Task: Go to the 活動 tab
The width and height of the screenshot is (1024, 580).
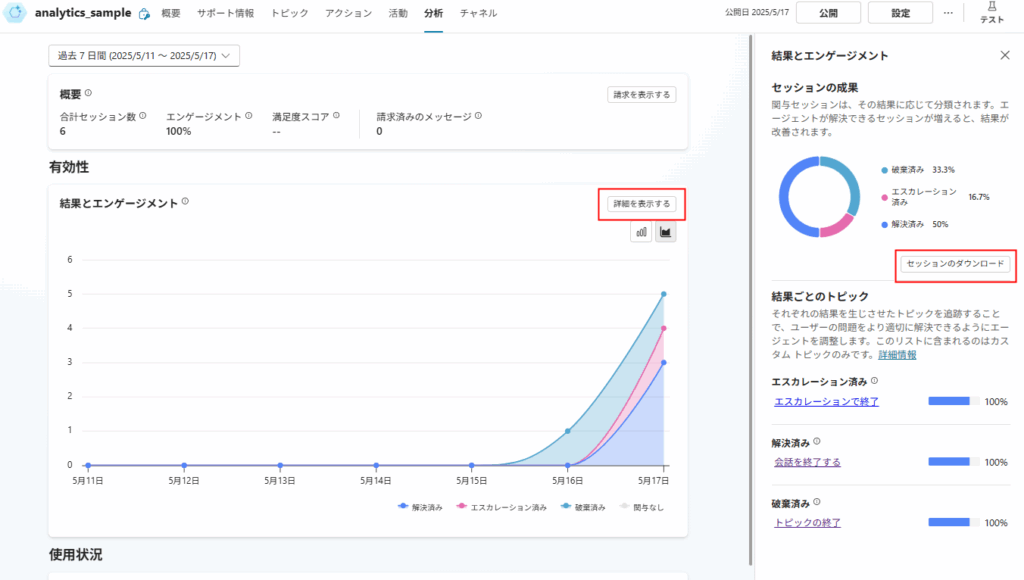Action: 398,13
